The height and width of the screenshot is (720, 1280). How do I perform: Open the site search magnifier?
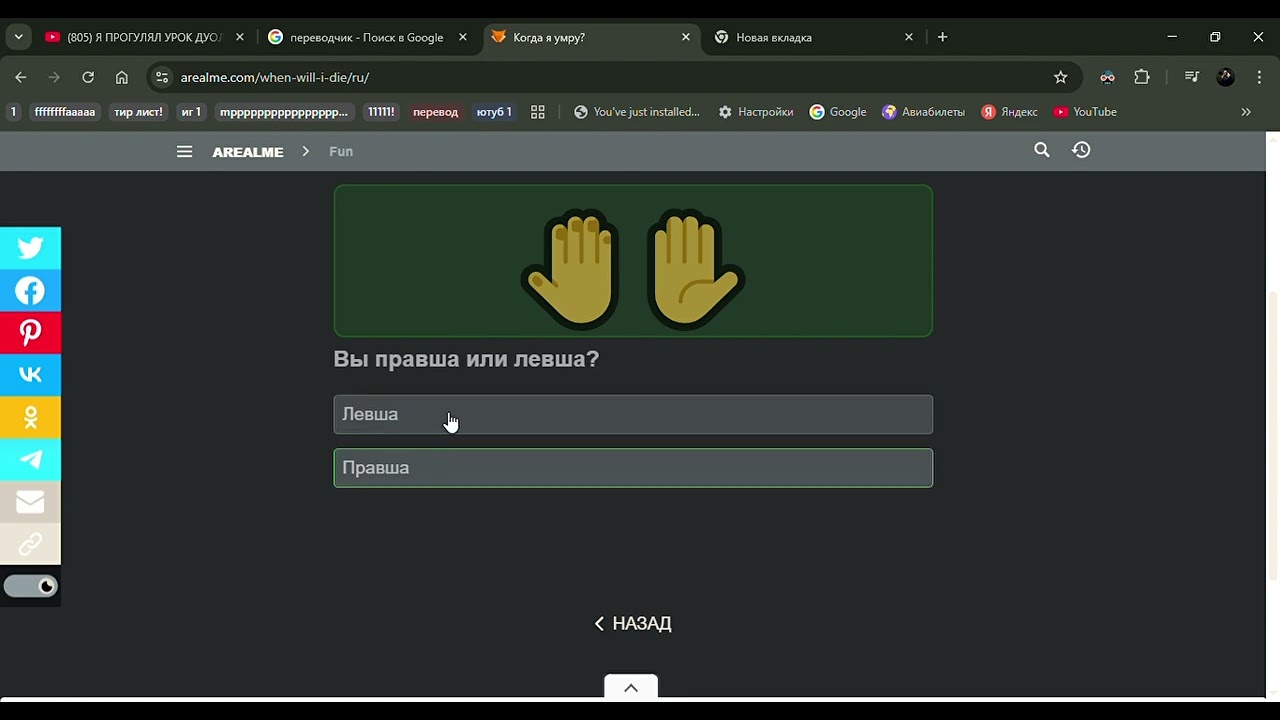click(x=1041, y=150)
